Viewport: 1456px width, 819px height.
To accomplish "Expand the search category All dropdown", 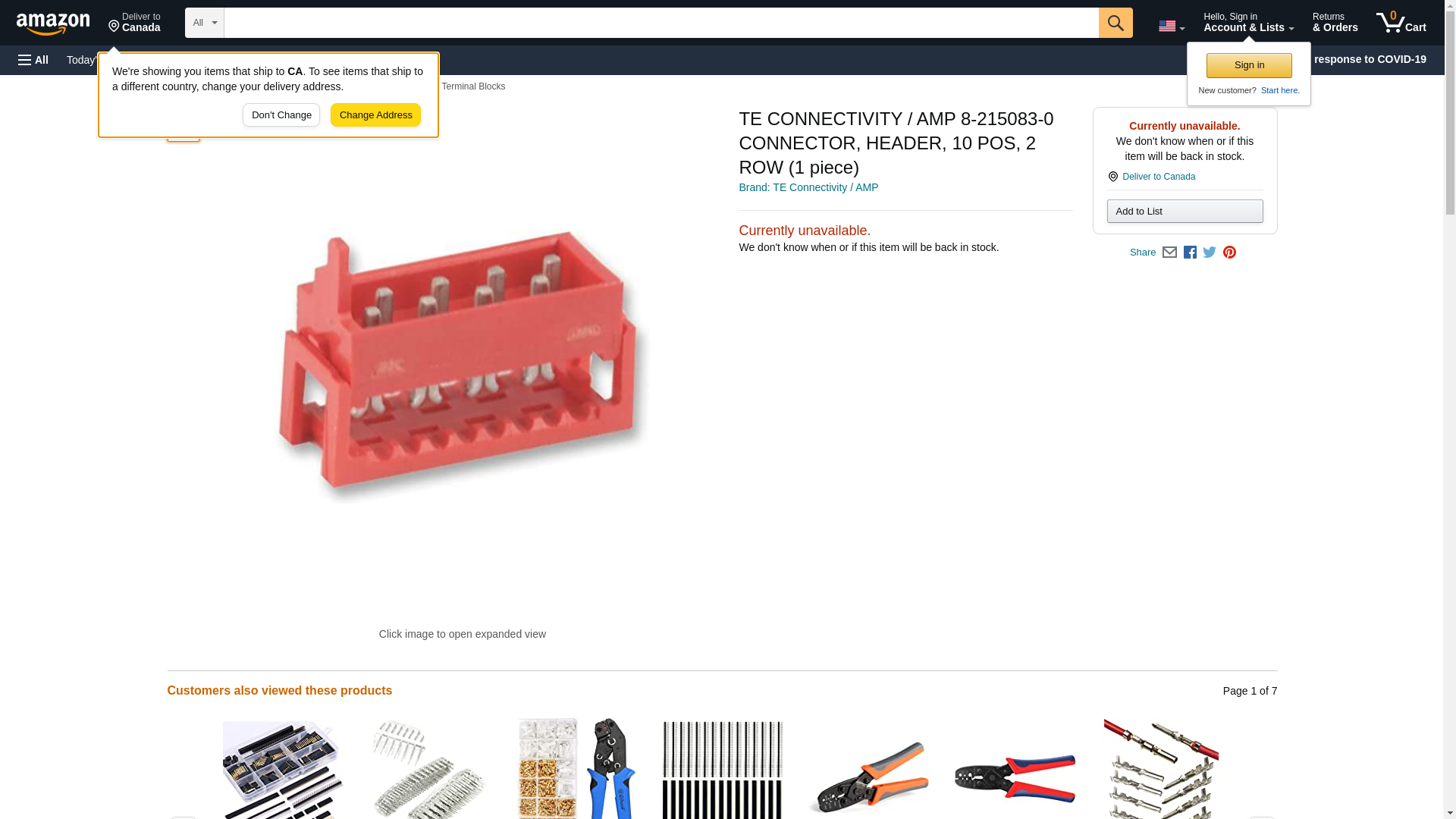I will (x=205, y=23).
